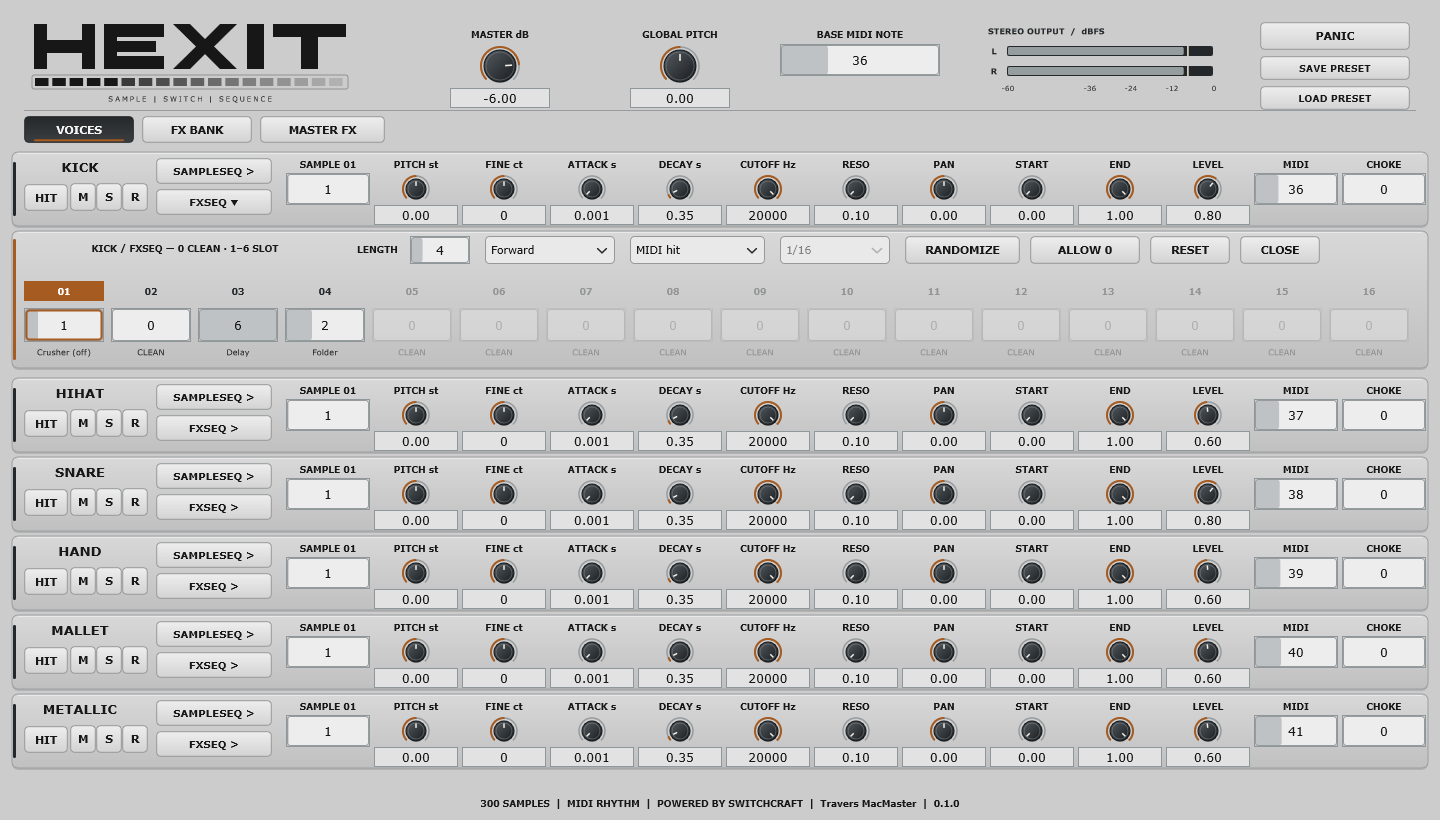
Task: Open the FX BANK tab
Action: [197, 130]
